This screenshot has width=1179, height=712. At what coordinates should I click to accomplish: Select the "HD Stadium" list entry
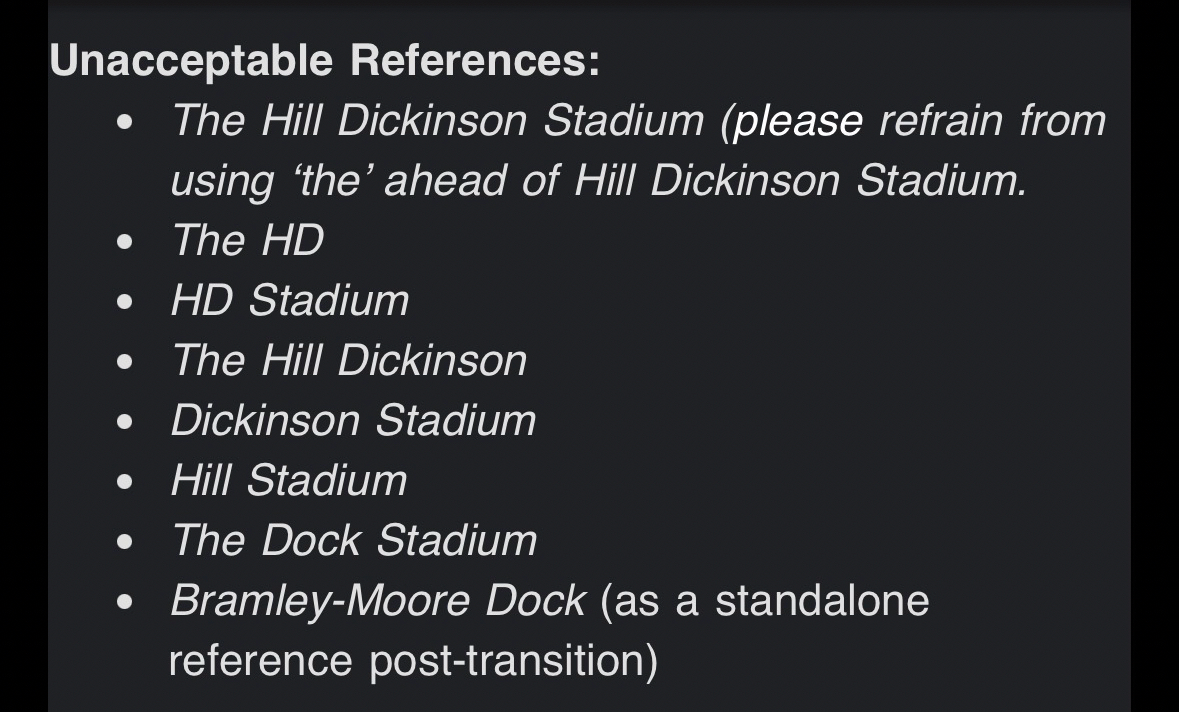(289, 301)
